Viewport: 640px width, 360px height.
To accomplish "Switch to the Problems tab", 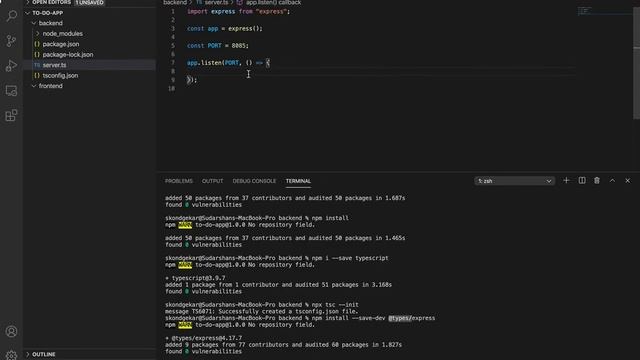I will (179, 181).
